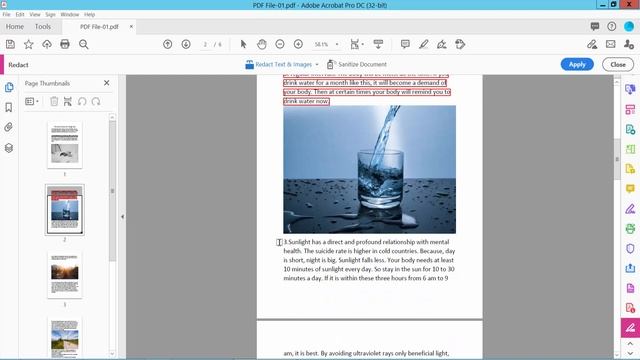This screenshot has width=640, height=360.
Task: Click the scrolling mode icon
Action: click(378, 44)
